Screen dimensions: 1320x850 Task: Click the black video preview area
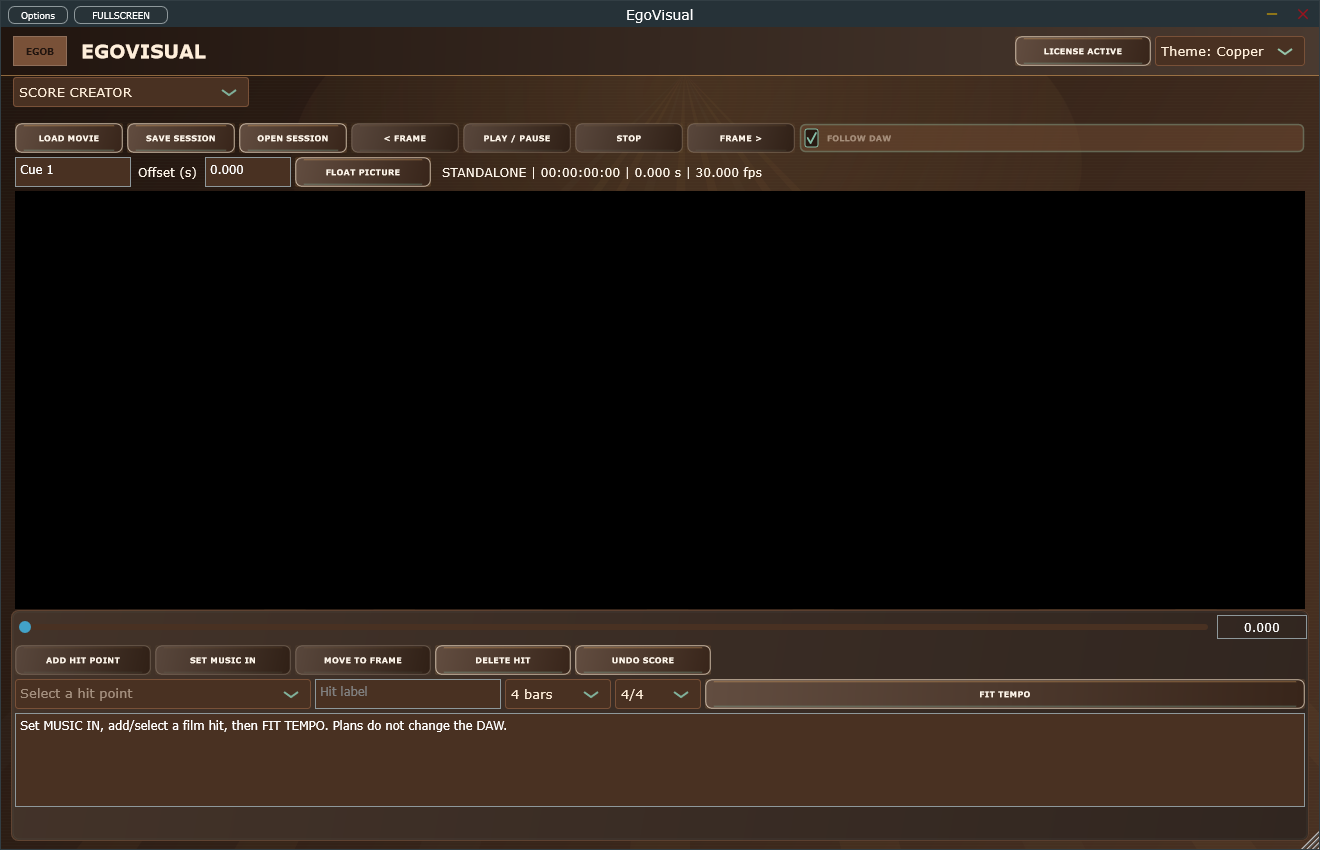click(x=660, y=399)
